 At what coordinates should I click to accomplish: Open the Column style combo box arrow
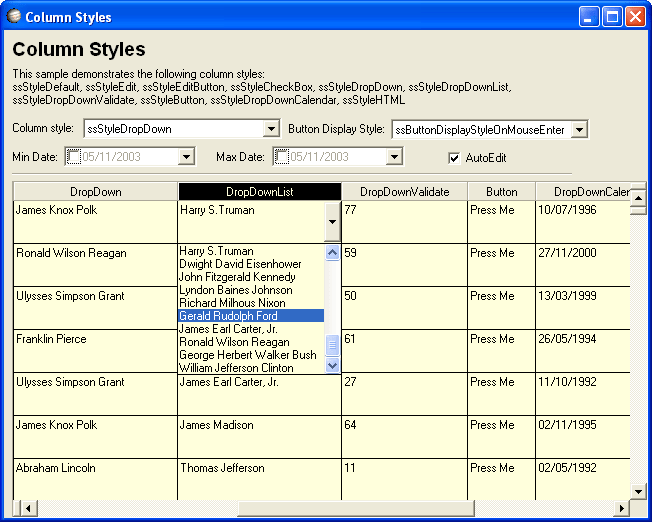[x=271, y=129]
